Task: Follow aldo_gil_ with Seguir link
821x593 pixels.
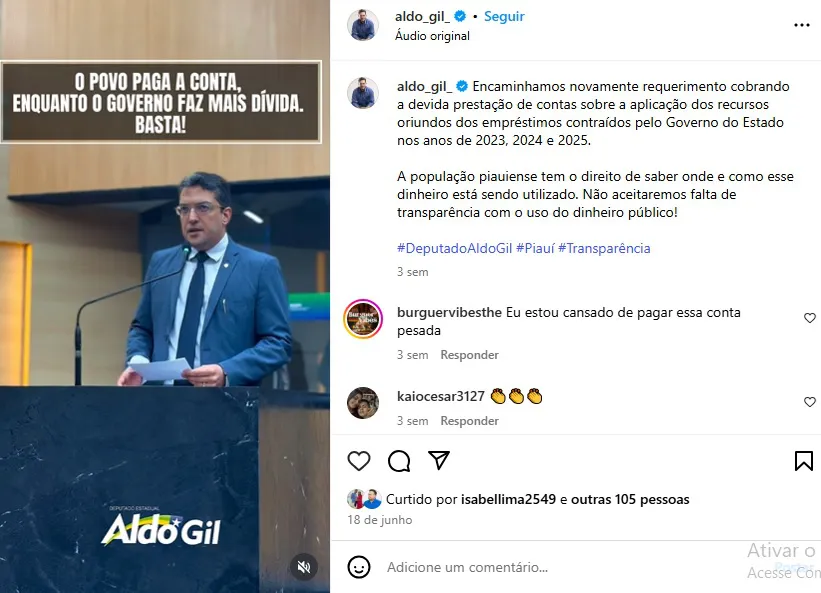Action: coord(504,16)
